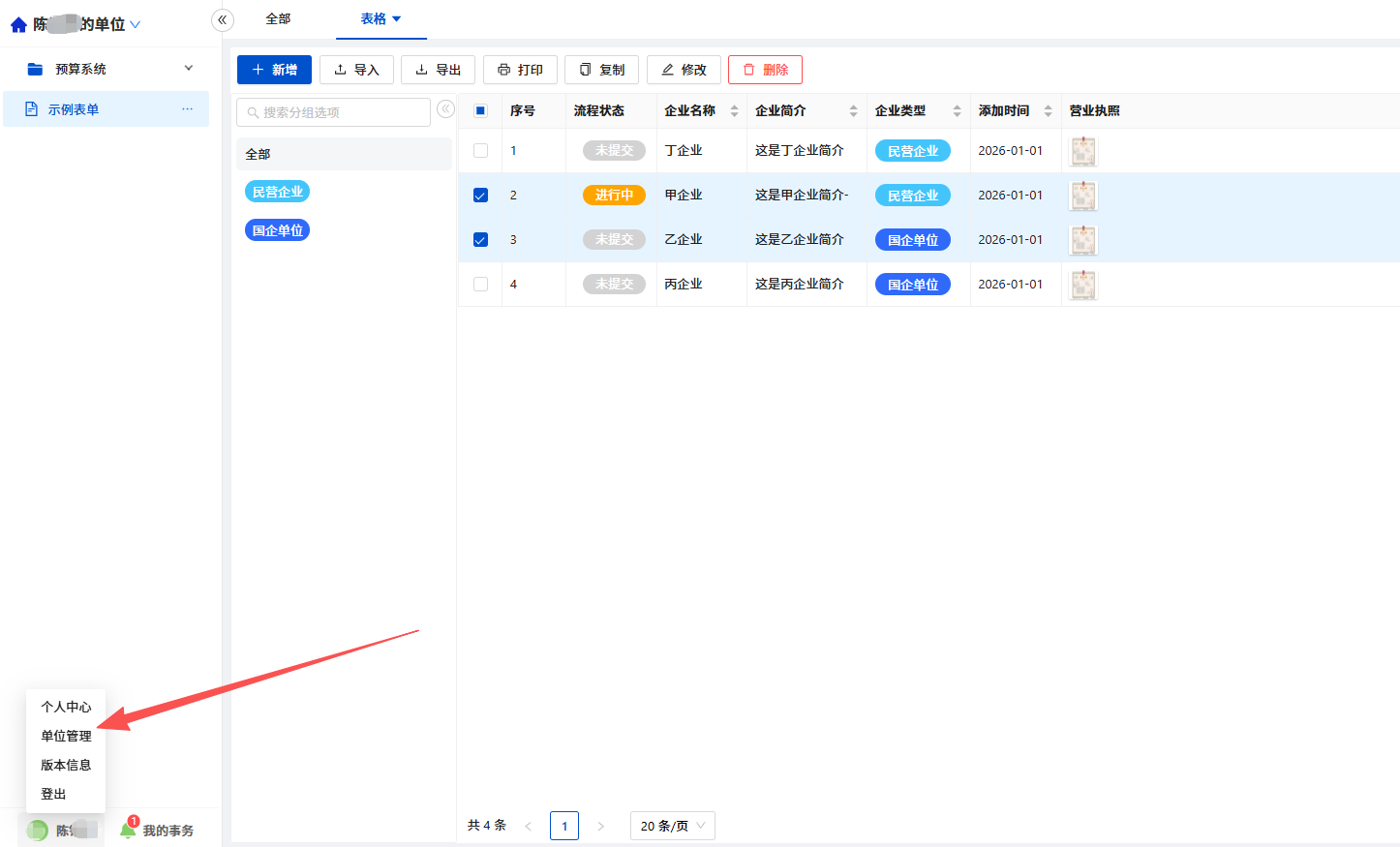
Task: Select 登出 in the user menu
Action: 53,794
